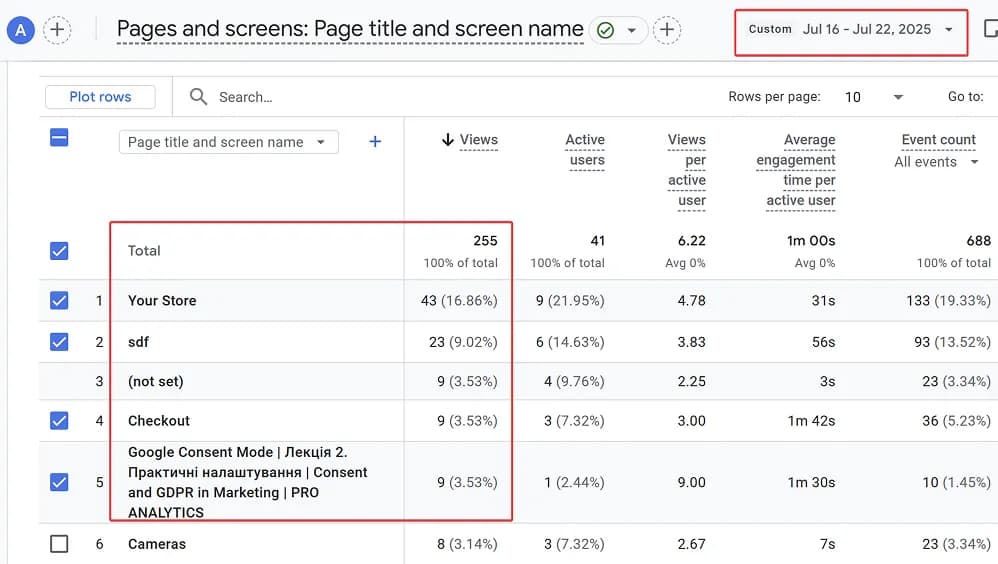998x564 pixels.
Task: Click the Views per active user header
Action: coord(687,169)
